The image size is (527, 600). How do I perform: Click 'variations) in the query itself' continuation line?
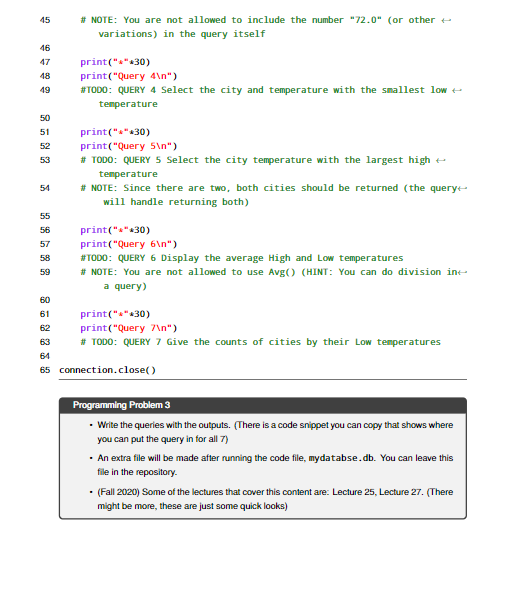click(x=182, y=34)
